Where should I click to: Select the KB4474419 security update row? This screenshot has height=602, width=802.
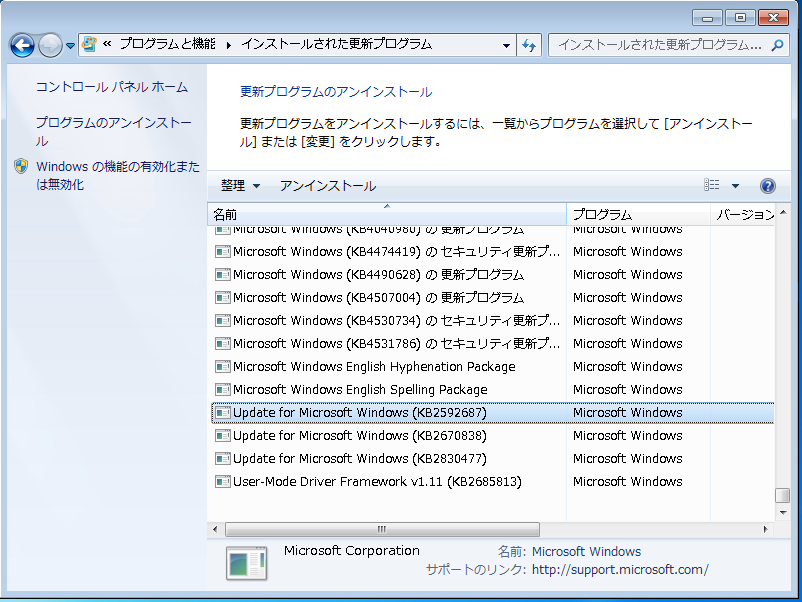pyautogui.click(x=493, y=251)
